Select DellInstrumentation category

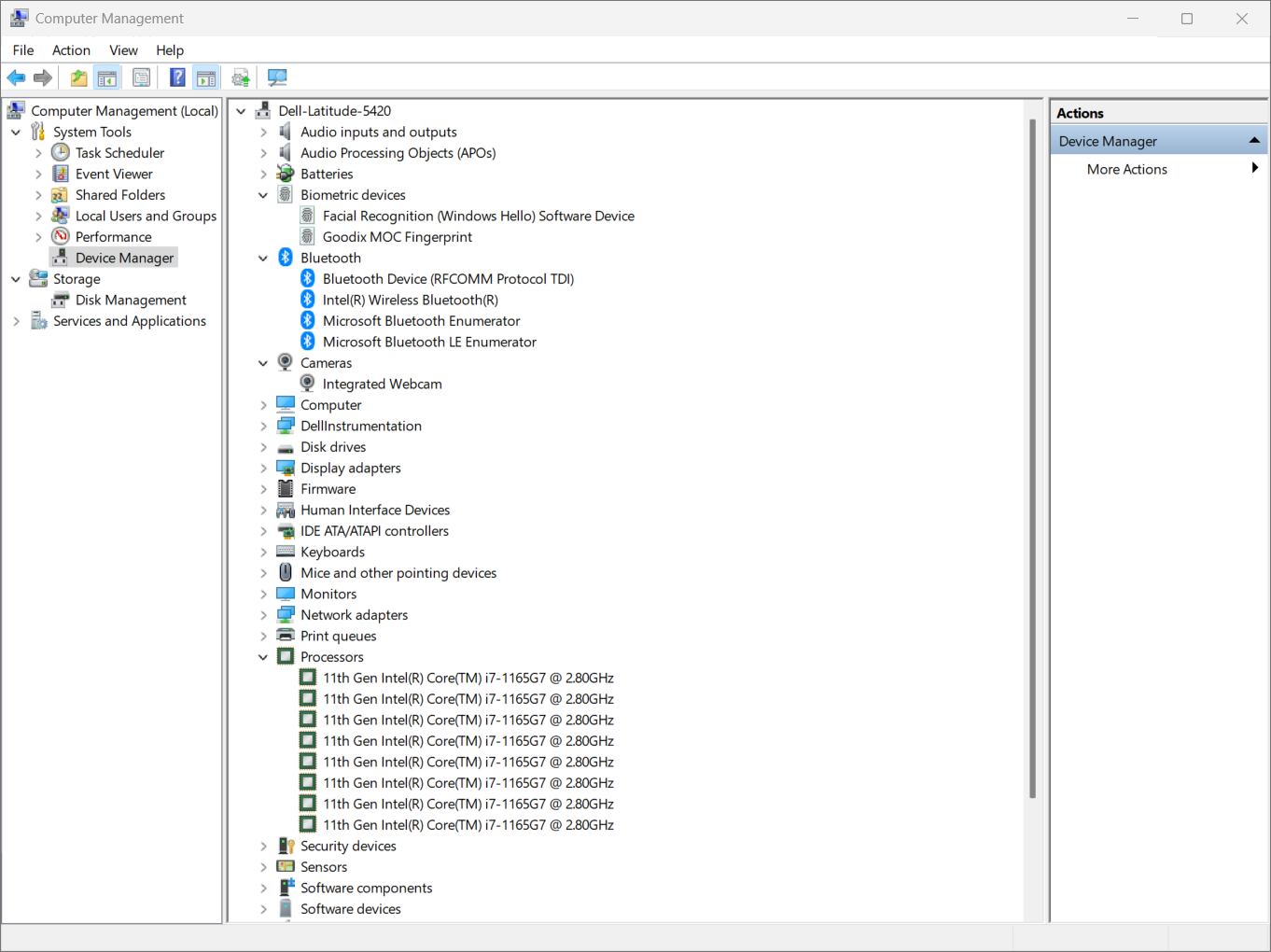pyautogui.click(x=361, y=426)
